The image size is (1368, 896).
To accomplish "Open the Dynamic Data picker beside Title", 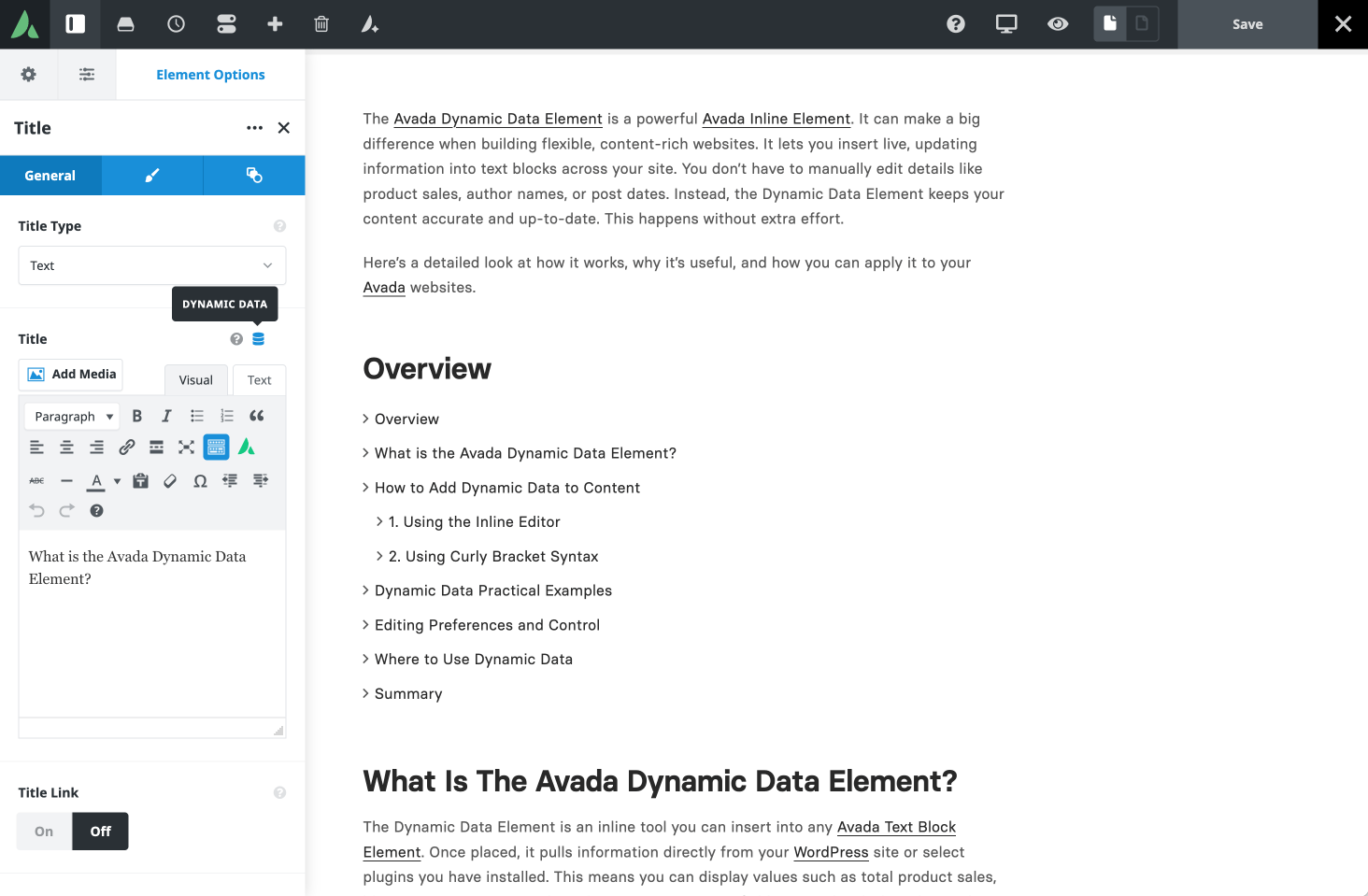I will pyautogui.click(x=258, y=338).
